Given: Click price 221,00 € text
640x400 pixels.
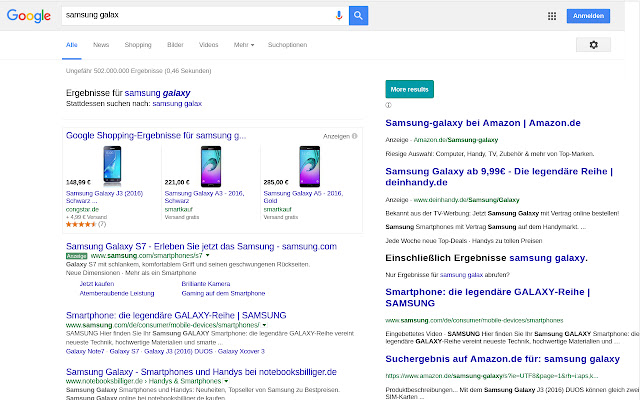Looking at the screenshot, I should coord(177,182).
